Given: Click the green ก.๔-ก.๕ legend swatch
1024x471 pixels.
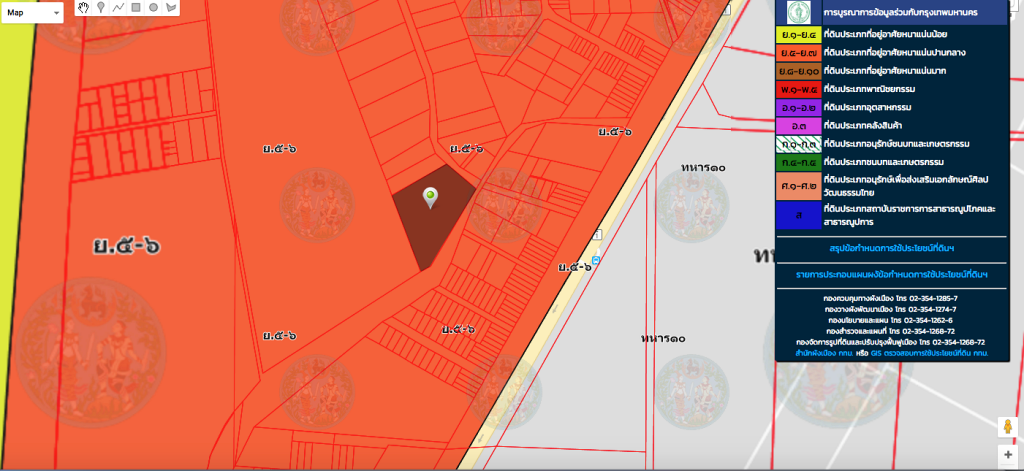Looking at the screenshot, I should coord(798,162).
